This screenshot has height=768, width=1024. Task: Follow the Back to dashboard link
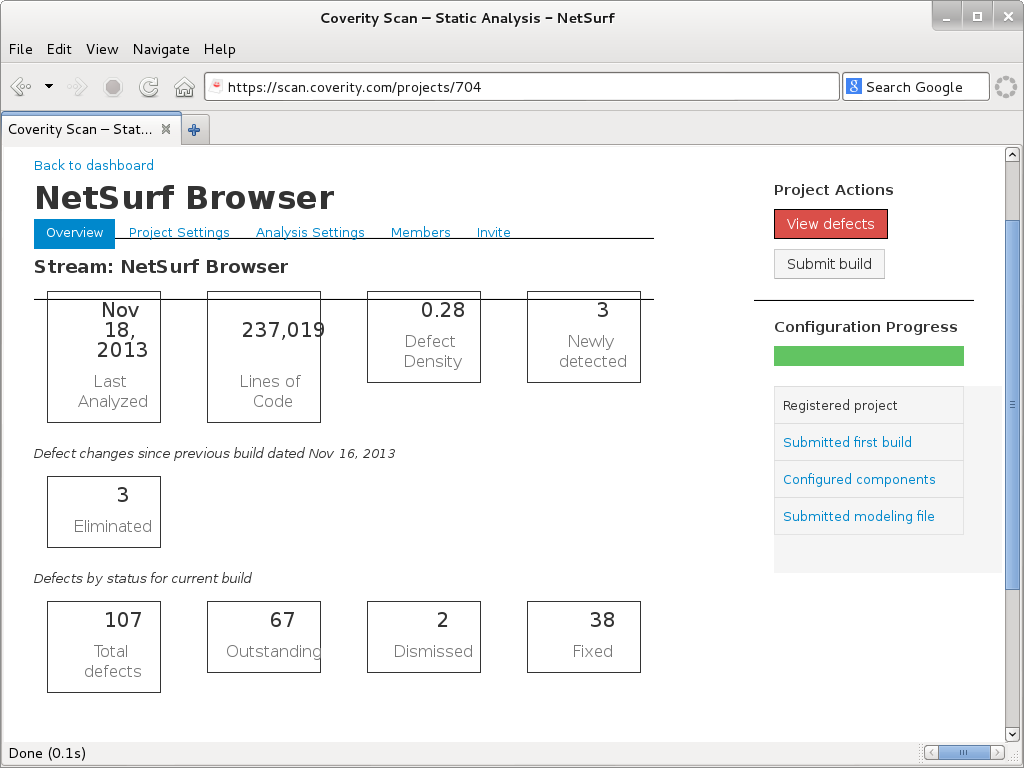pos(94,165)
